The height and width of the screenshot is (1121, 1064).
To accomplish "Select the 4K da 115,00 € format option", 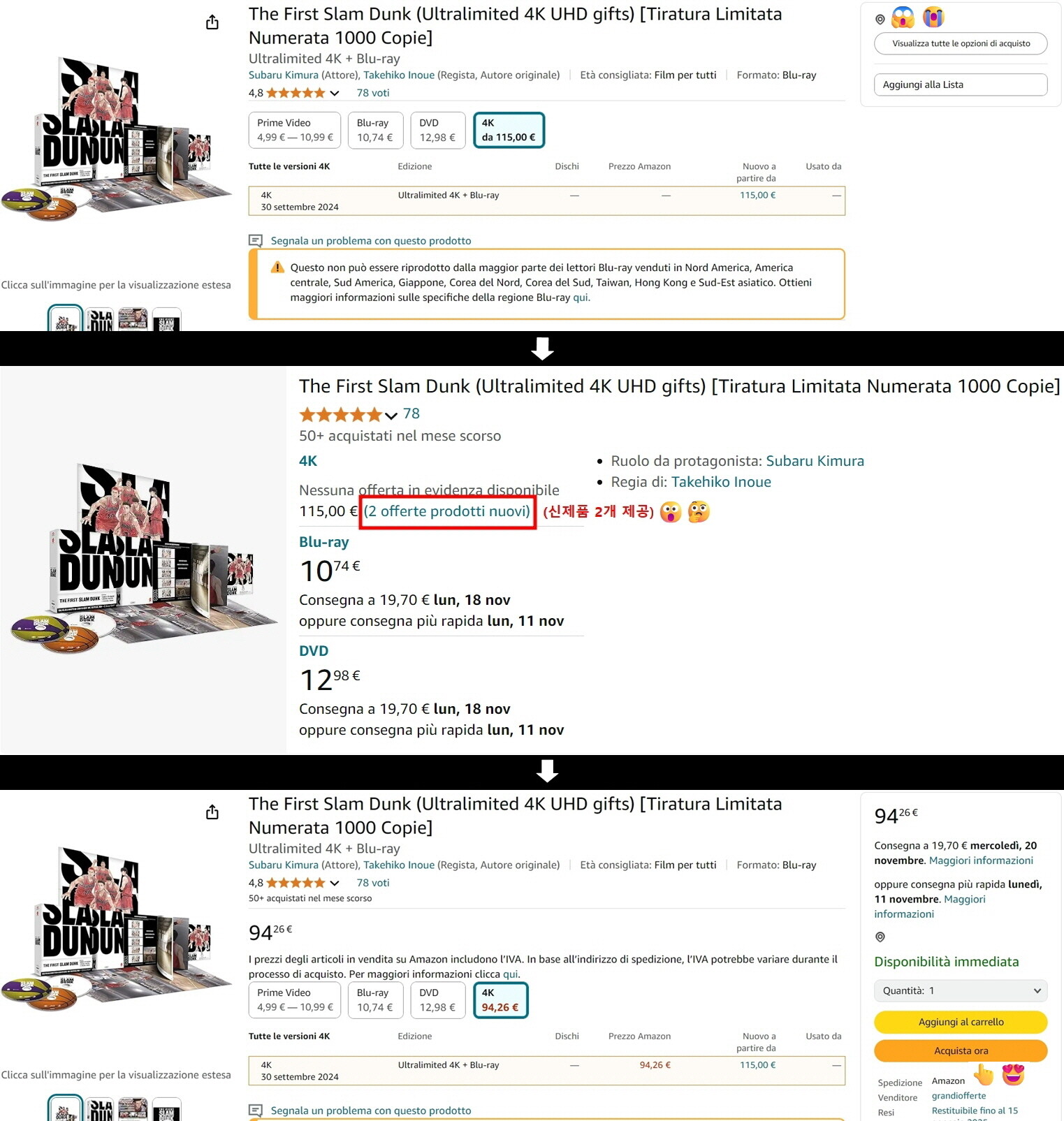I will 509,130.
